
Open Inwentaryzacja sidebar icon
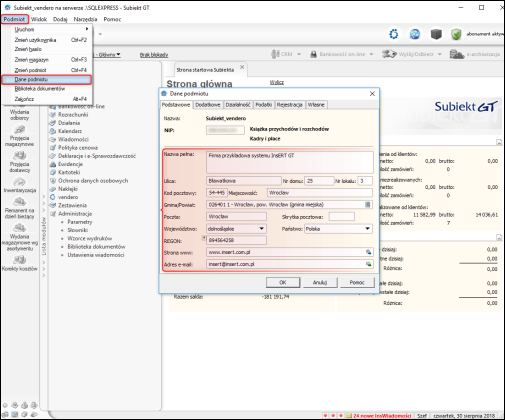[20, 185]
